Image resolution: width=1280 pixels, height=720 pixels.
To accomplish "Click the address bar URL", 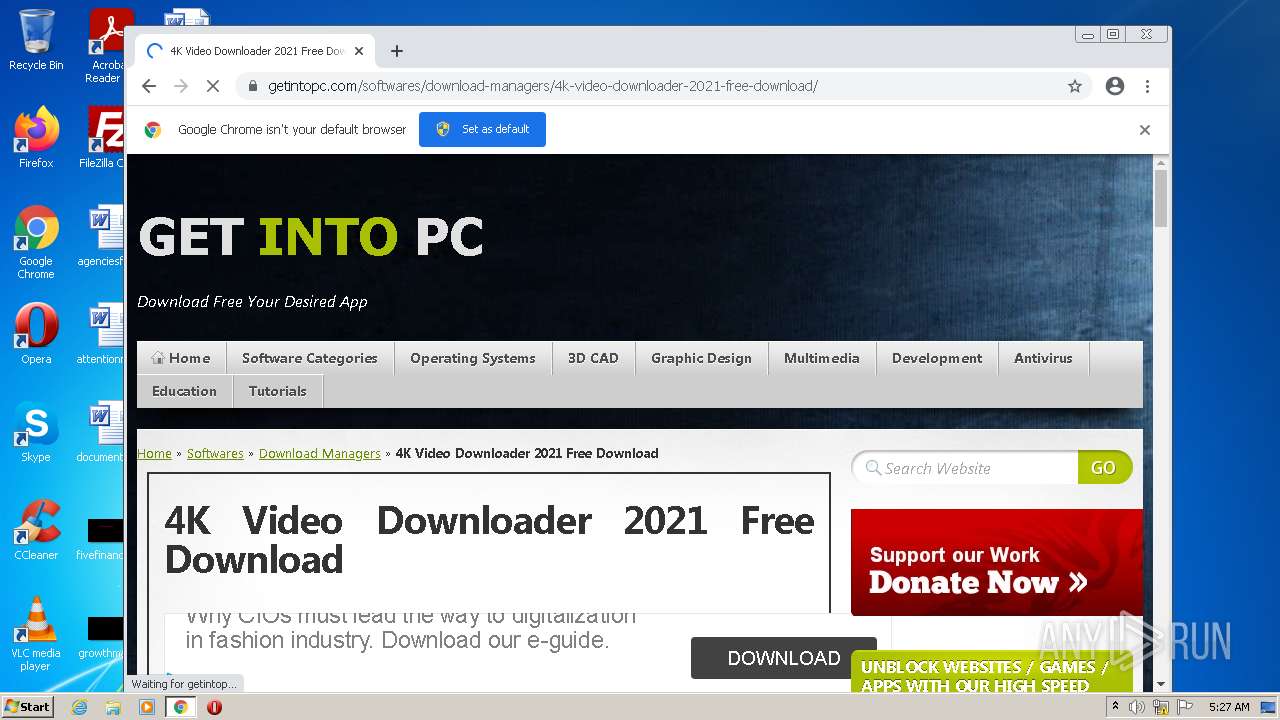I will [x=543, y=86].
